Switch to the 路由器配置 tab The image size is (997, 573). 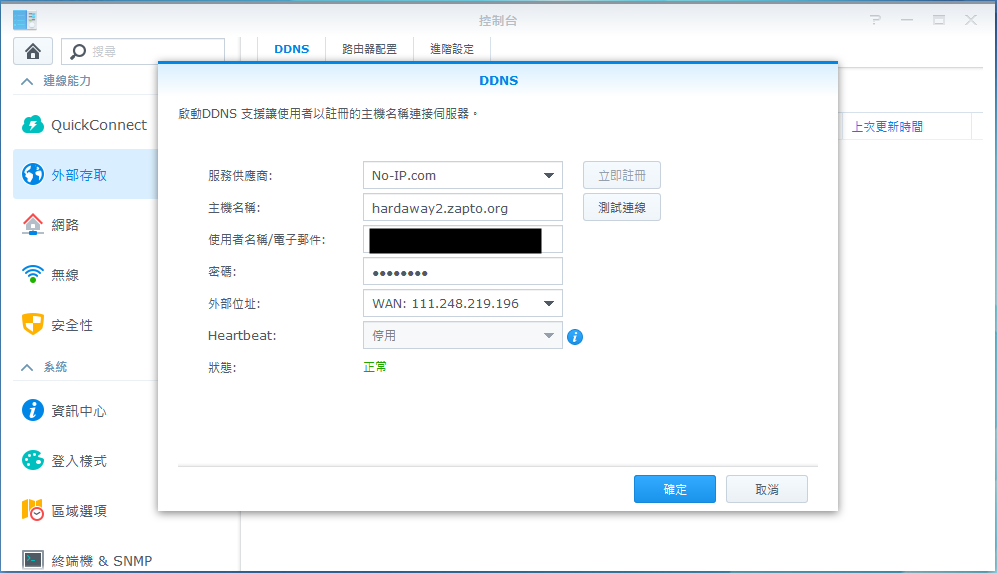pos(369,49)
